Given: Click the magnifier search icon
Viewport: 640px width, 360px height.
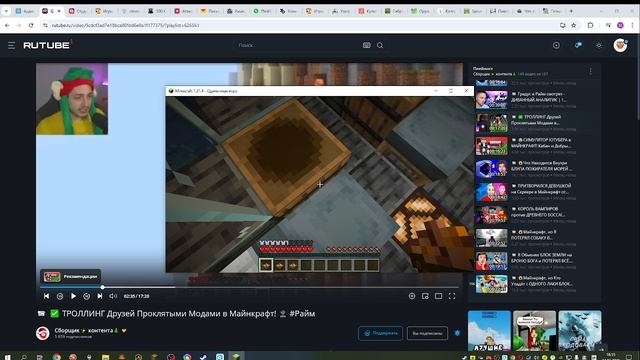Looking at the screenshot, I should (380, 45).
